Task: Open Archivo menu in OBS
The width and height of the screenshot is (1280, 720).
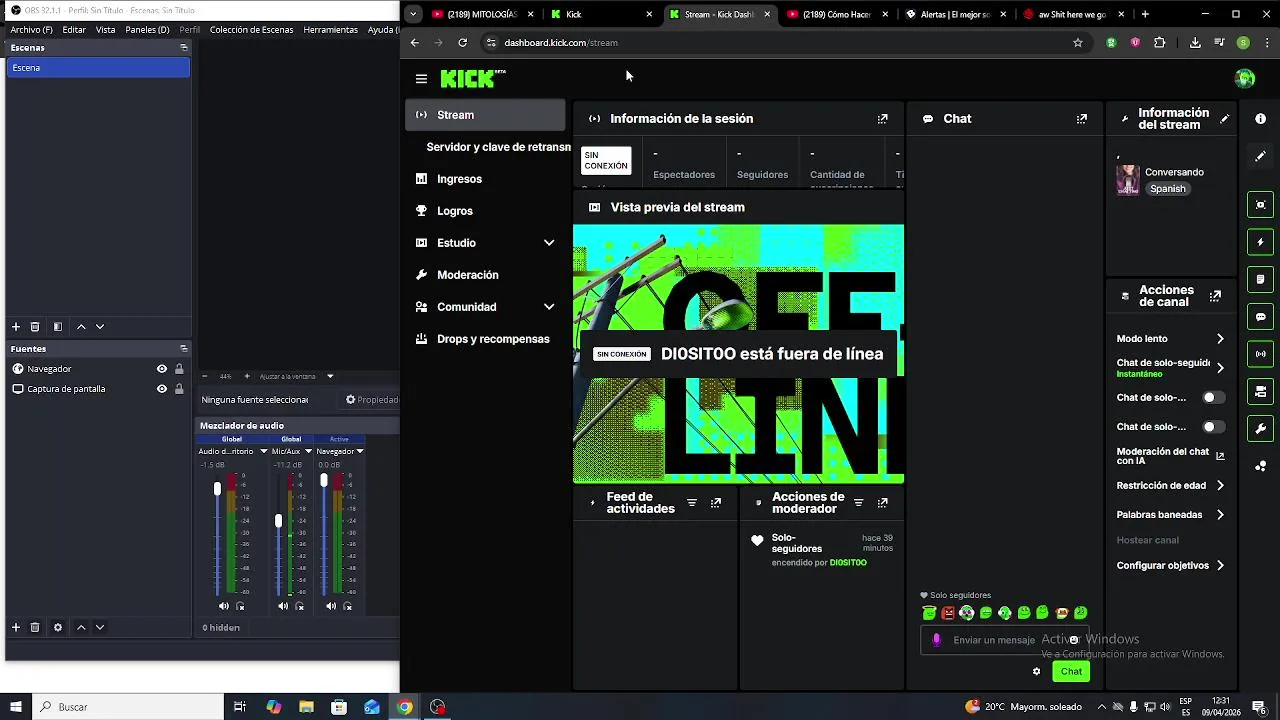Action: click(x=31, y=30)
